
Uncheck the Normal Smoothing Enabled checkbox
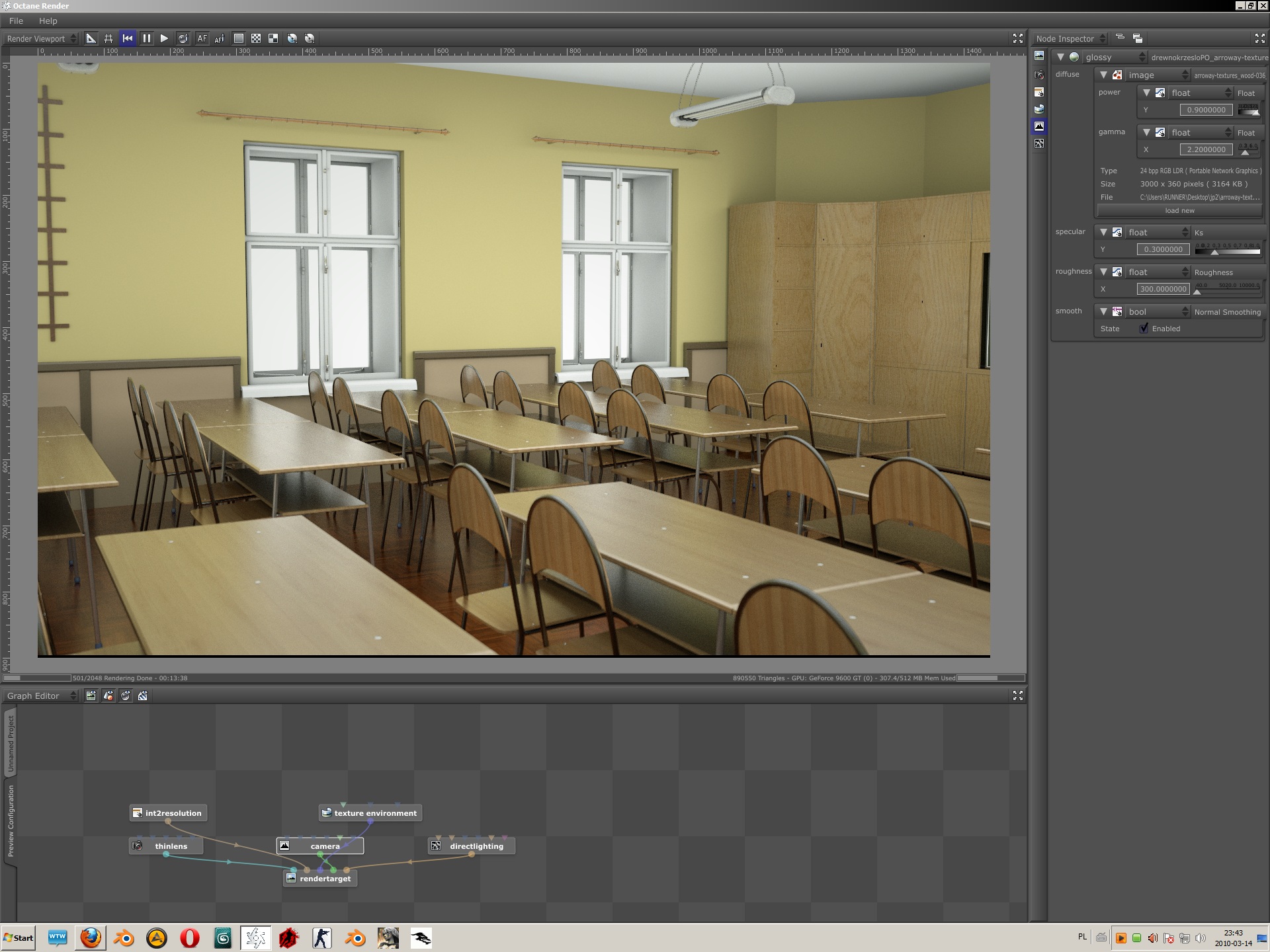tap(1144, 329)
